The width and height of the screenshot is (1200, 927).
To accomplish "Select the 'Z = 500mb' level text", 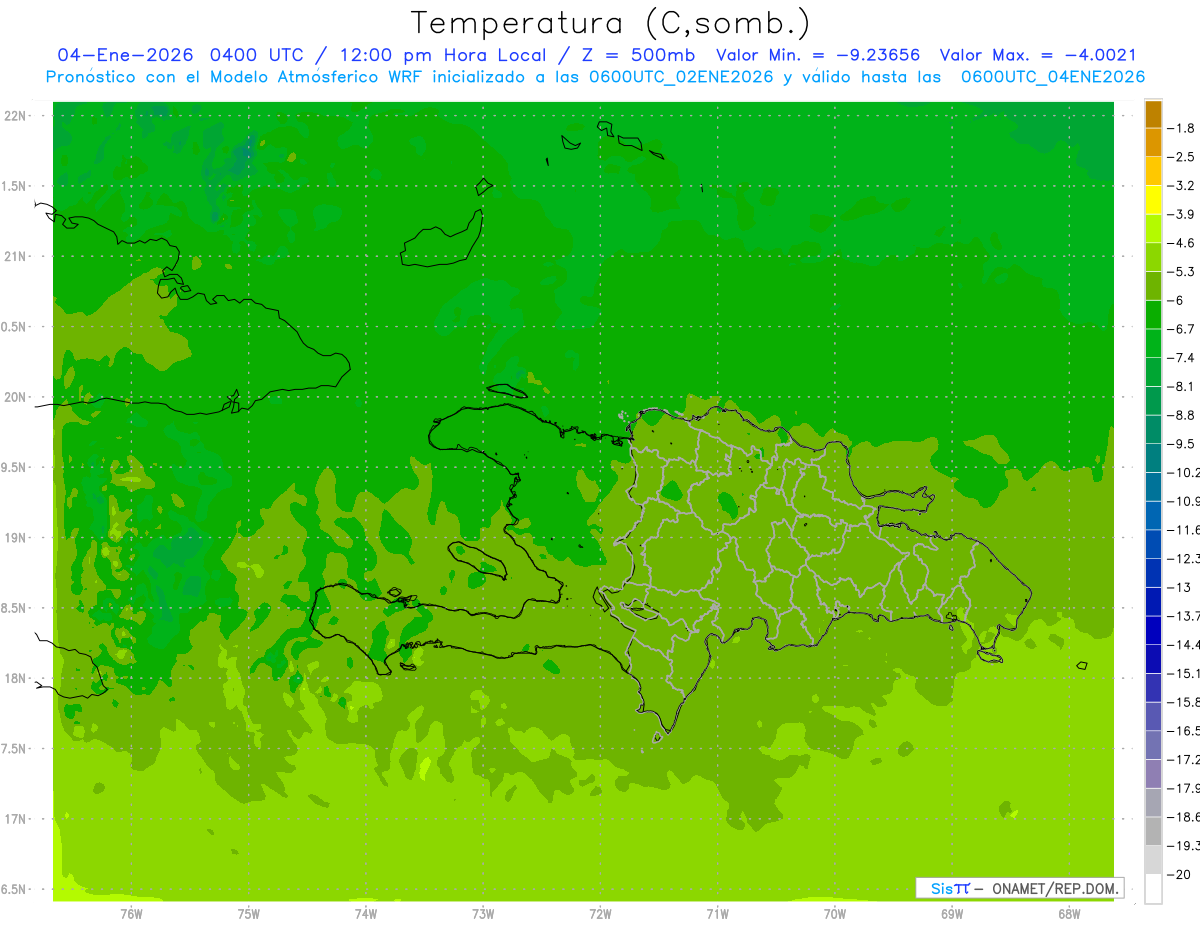I will pos(638,55).
